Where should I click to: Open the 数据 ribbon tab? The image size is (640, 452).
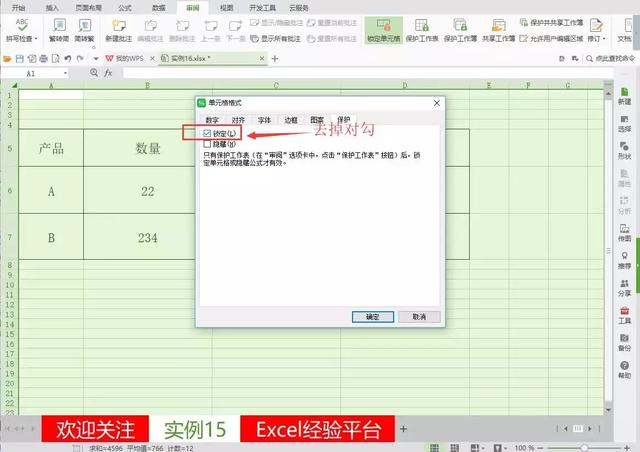click(x=159, y=7)
